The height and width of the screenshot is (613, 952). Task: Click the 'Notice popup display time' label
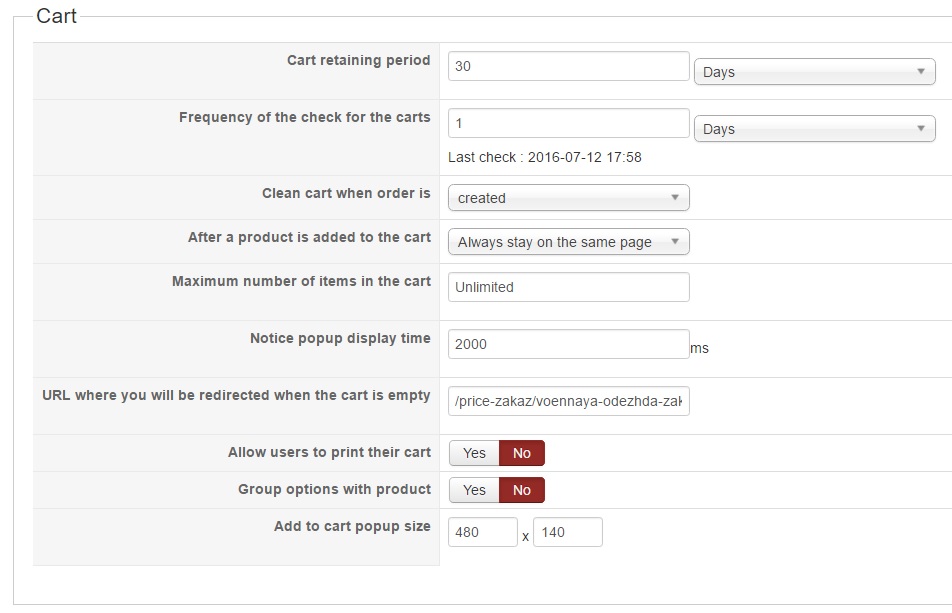(340, 338)
